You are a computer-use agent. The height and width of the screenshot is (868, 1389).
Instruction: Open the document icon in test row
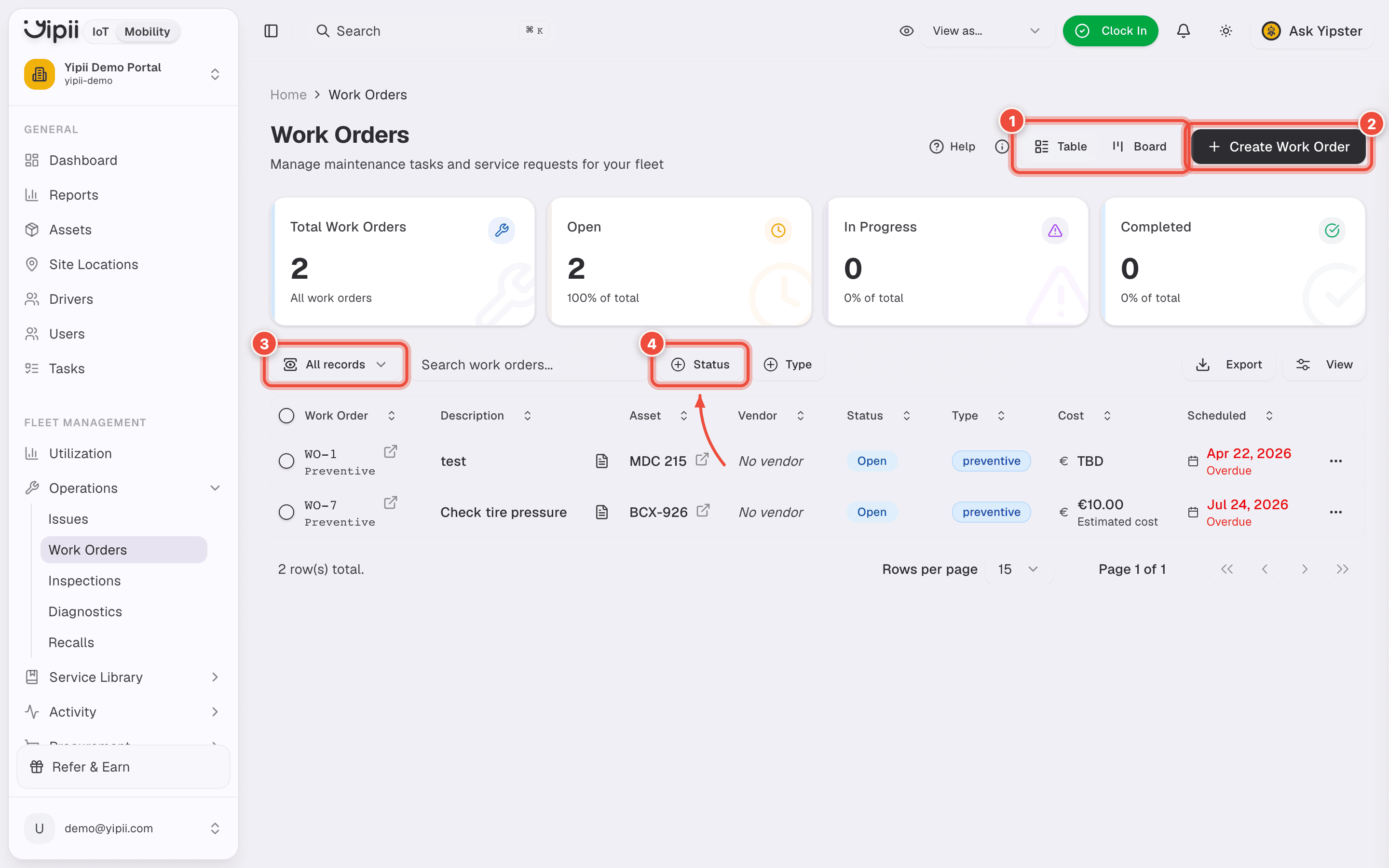click(601, 461)
